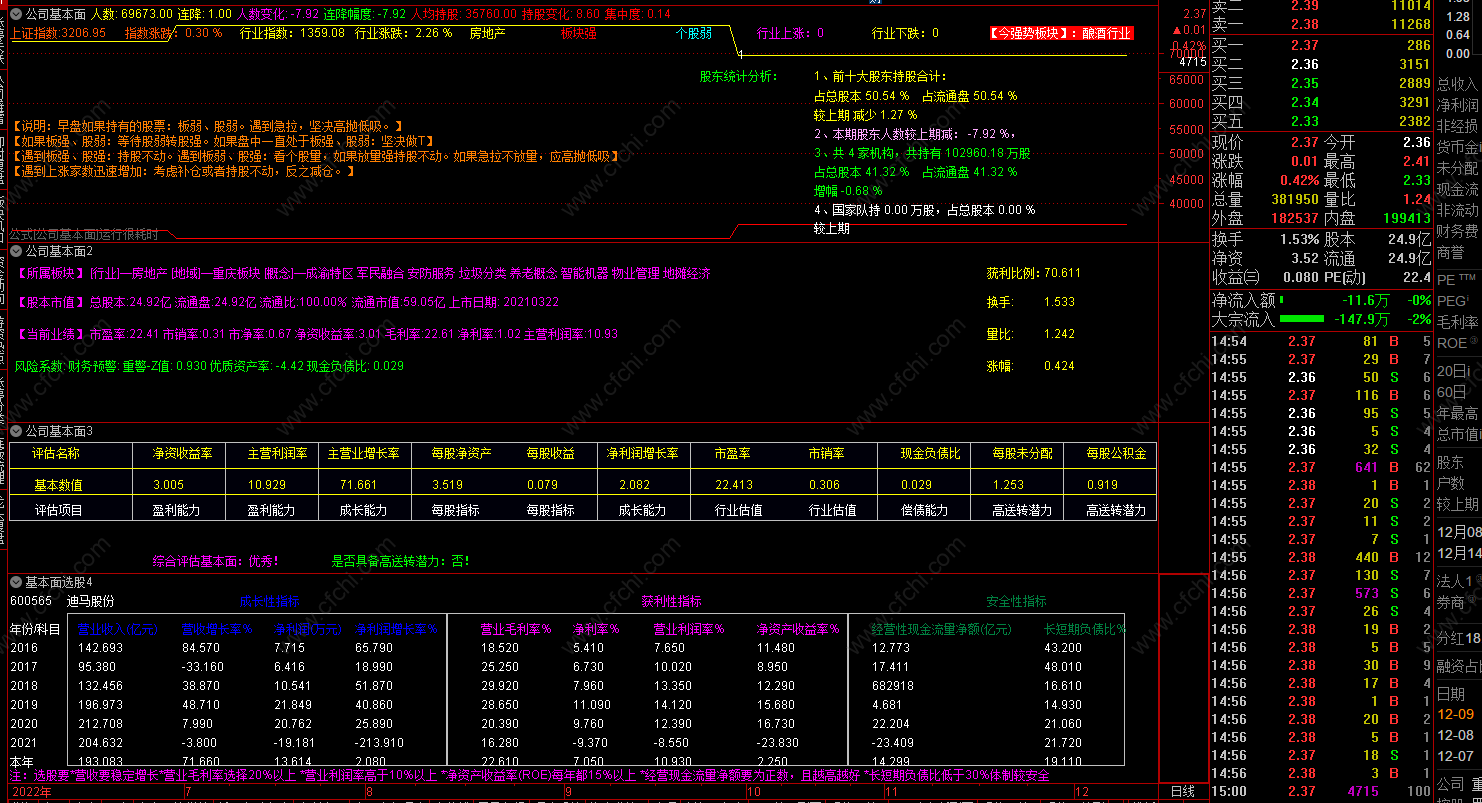Click the PEG item in right sidebar
This screenshot has height=803, width=1482.
[1454, 301]
